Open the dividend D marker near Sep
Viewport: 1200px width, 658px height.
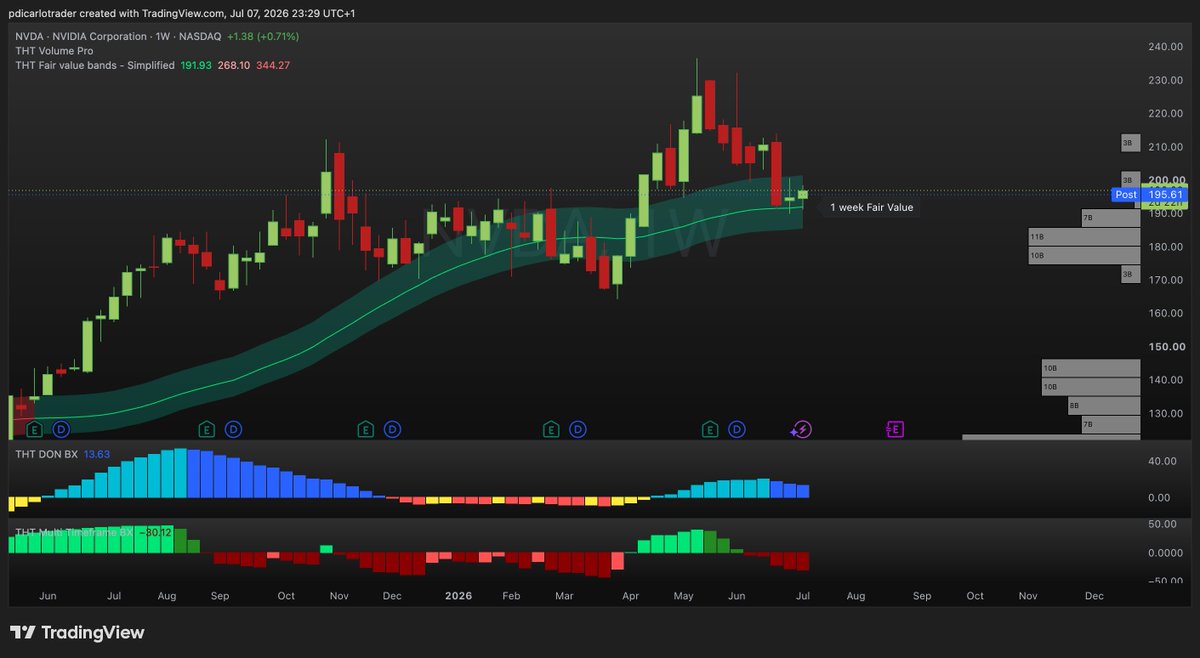pyautogui.click(x=234, y=430)
